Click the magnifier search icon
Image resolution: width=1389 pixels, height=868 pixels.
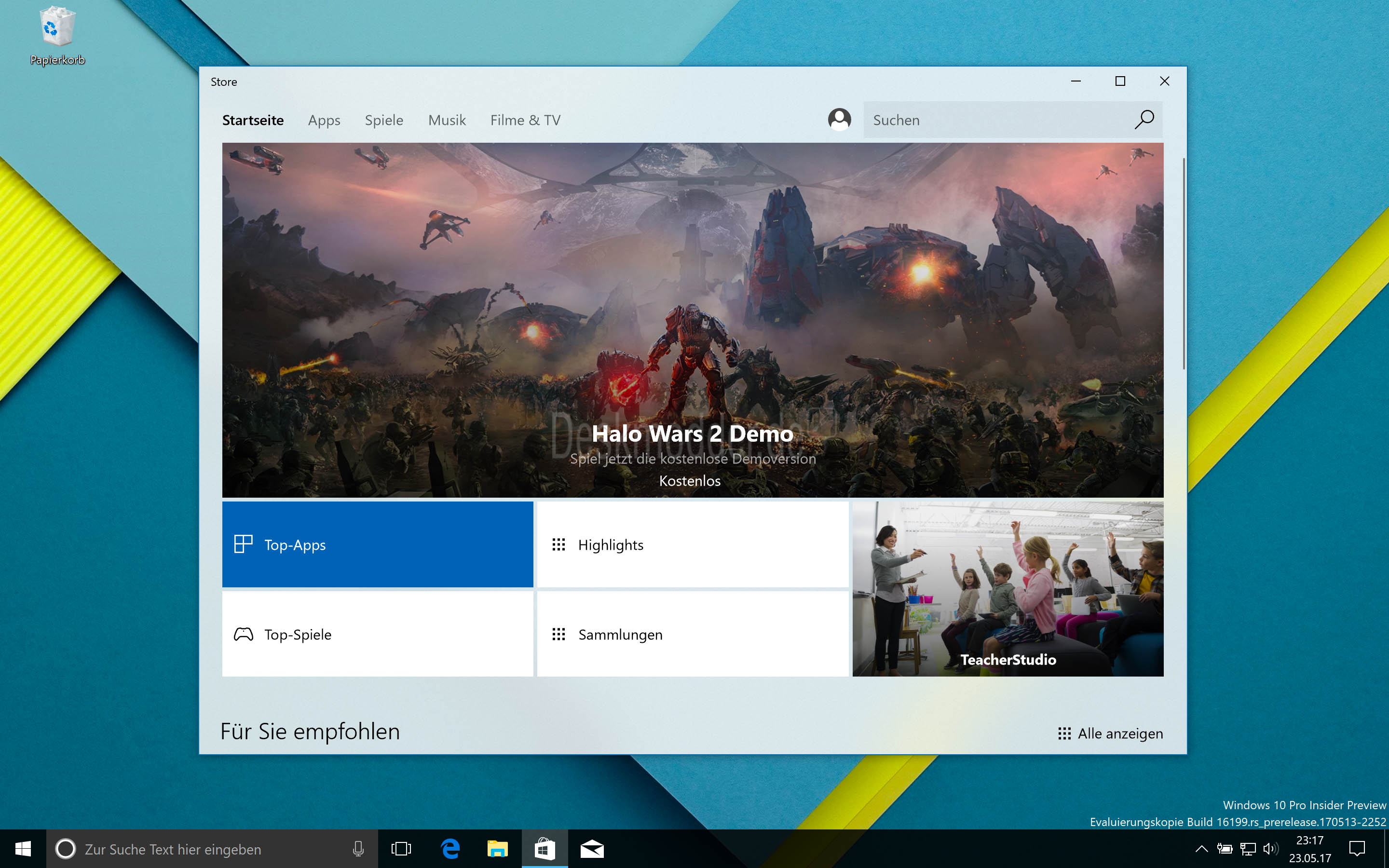(x=1144, y=120)
